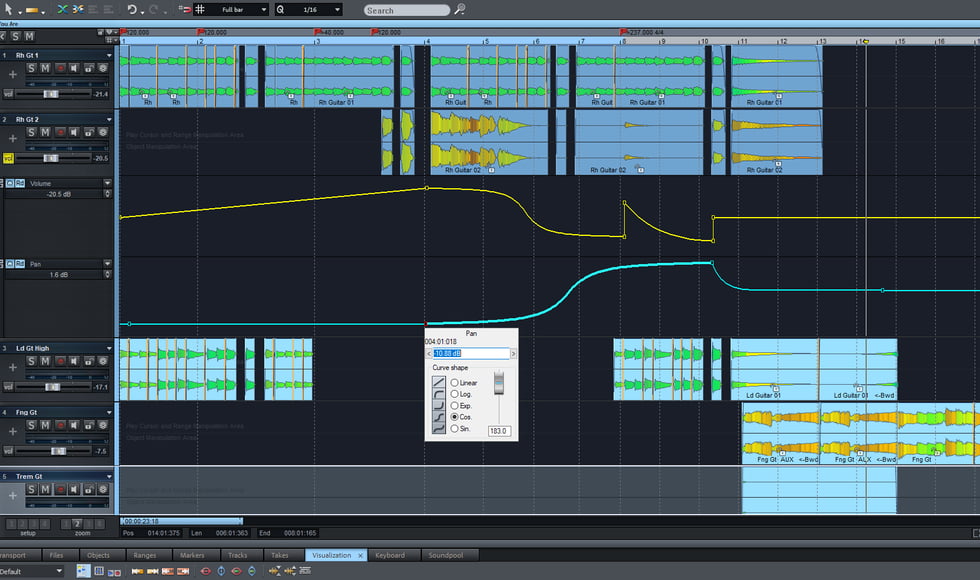Screen dimensions: 980x580
Task: Click zoom preset button 2
Action: [77, 524]
